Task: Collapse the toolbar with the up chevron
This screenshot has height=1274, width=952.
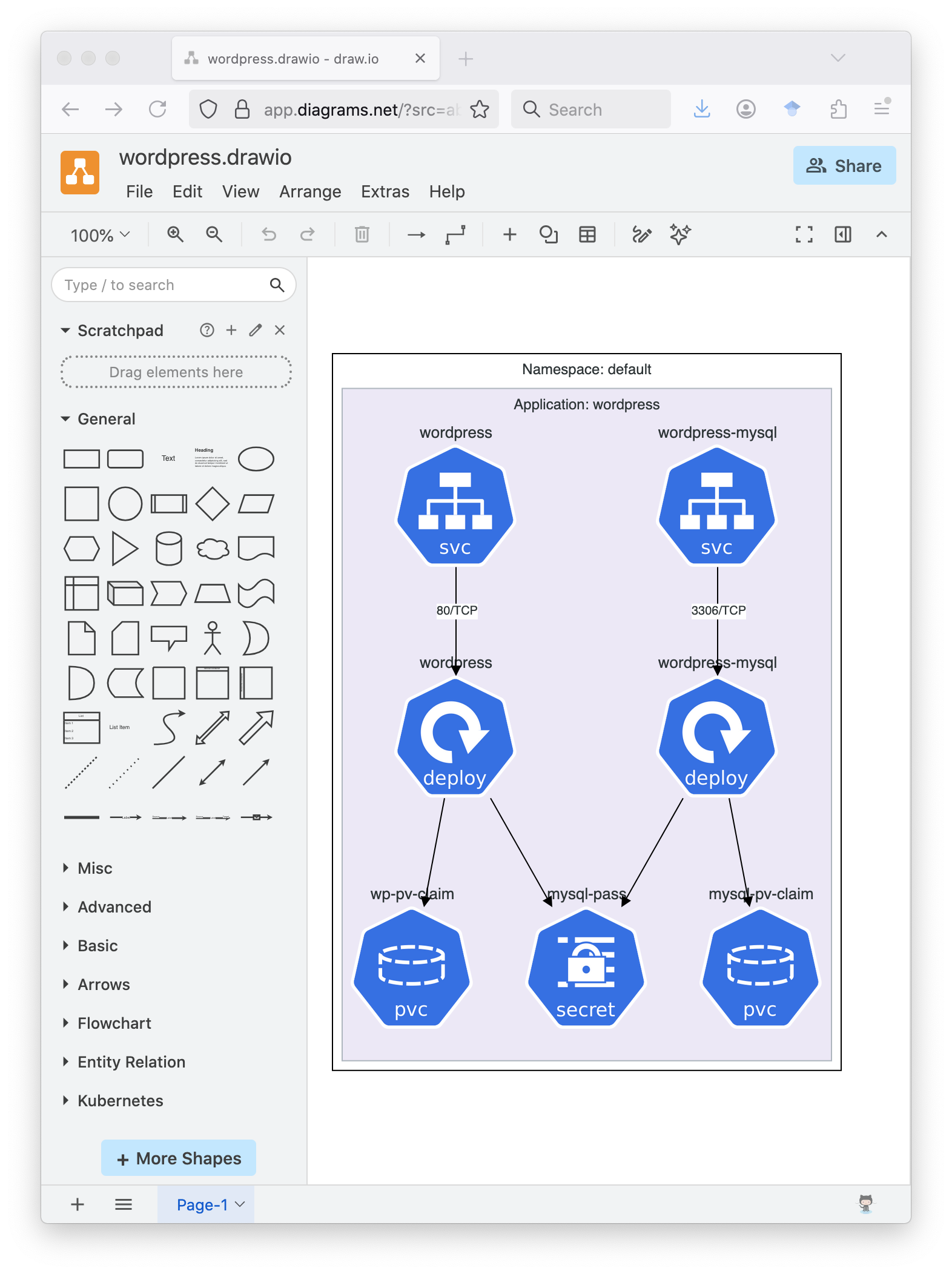Action: pos(882,234)
